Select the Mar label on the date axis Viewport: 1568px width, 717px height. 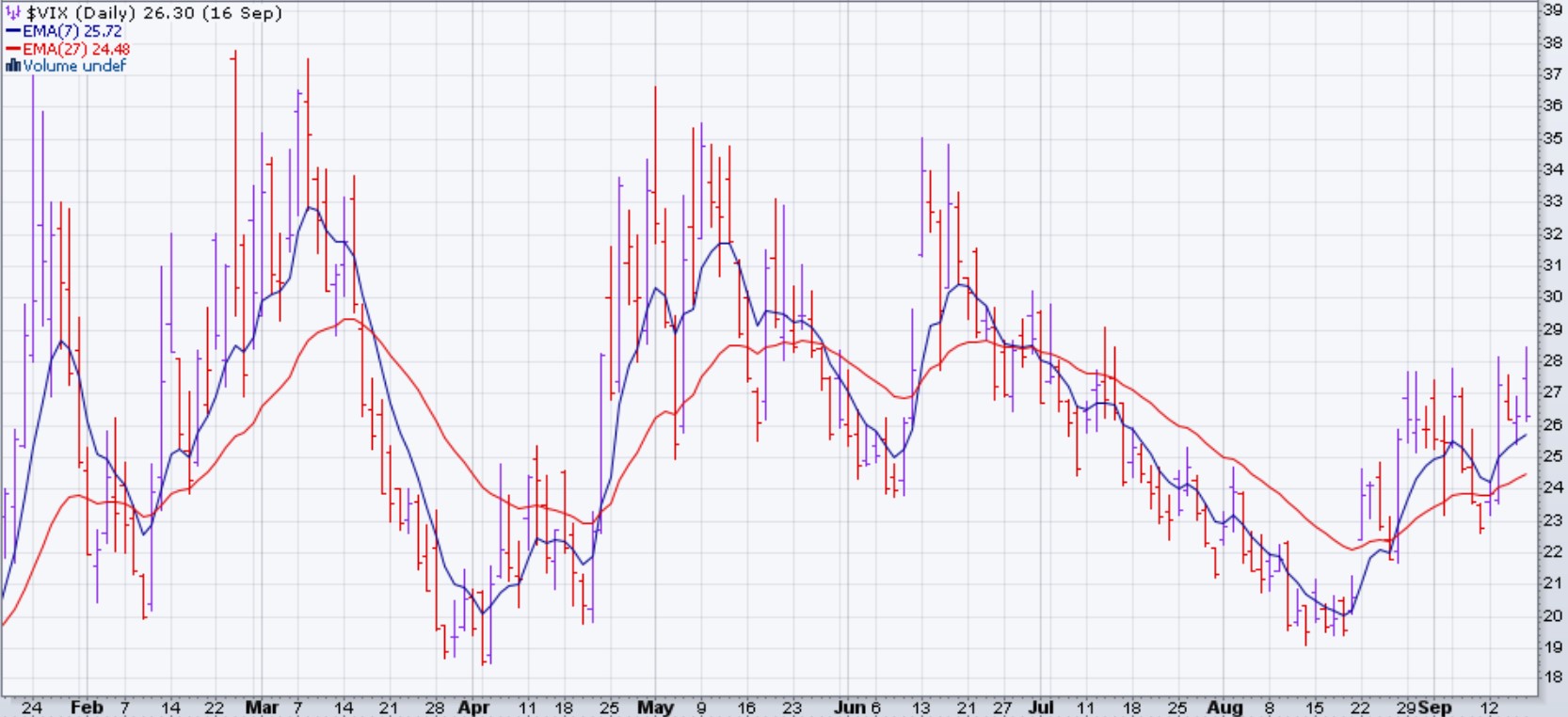(262, 707)
